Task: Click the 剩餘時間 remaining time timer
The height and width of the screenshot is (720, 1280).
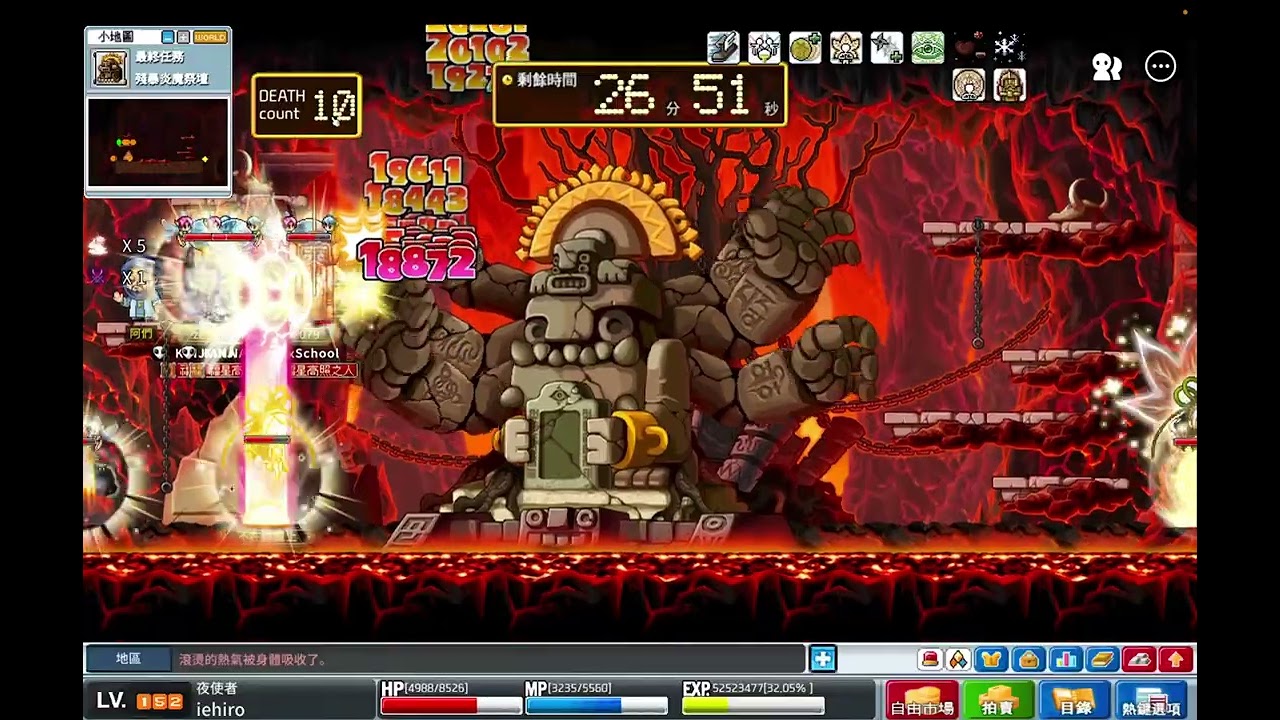Action: pyautogui.click(x=640, y=94)
